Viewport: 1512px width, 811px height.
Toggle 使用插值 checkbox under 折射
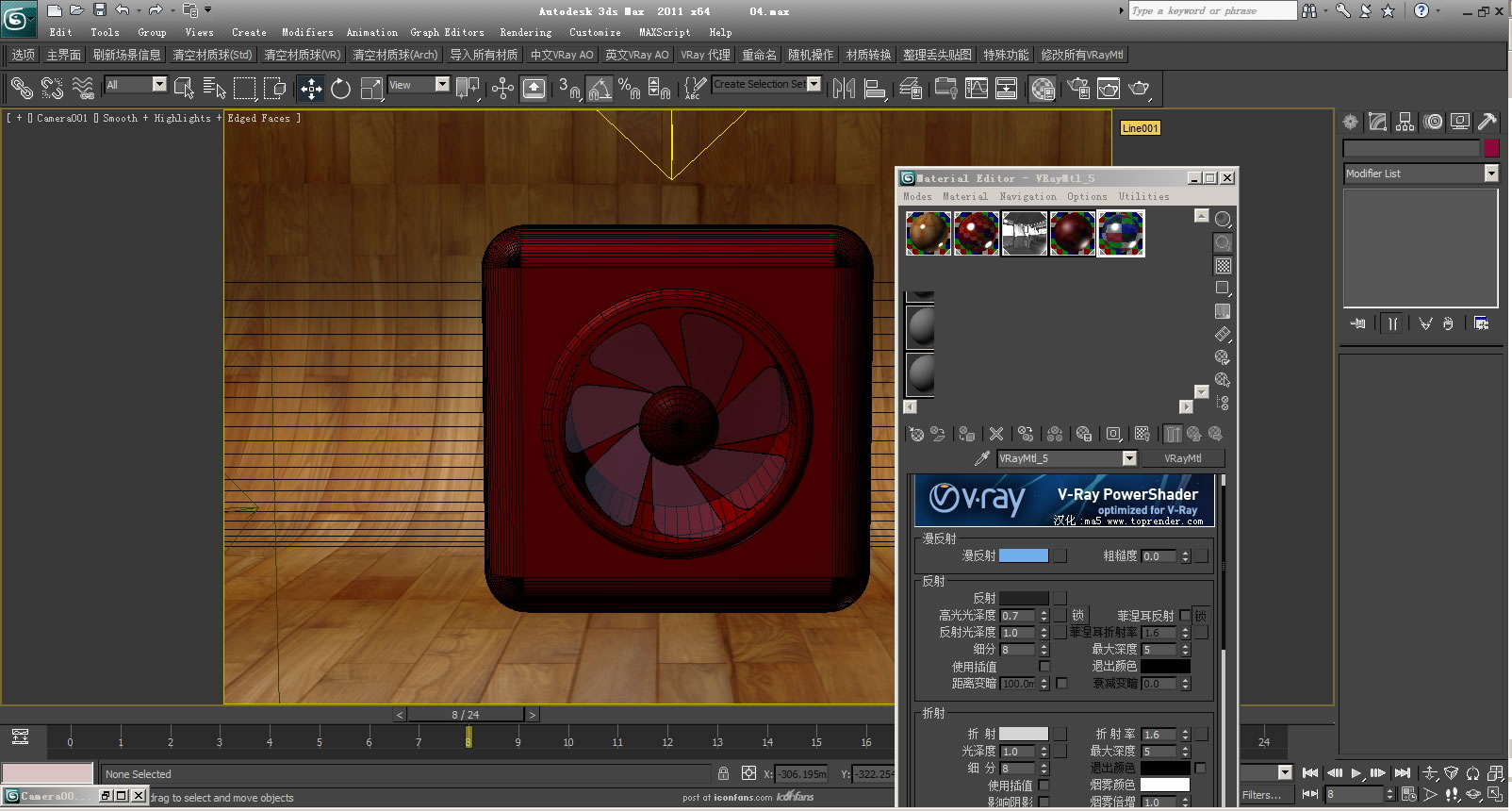point(1044,785)
